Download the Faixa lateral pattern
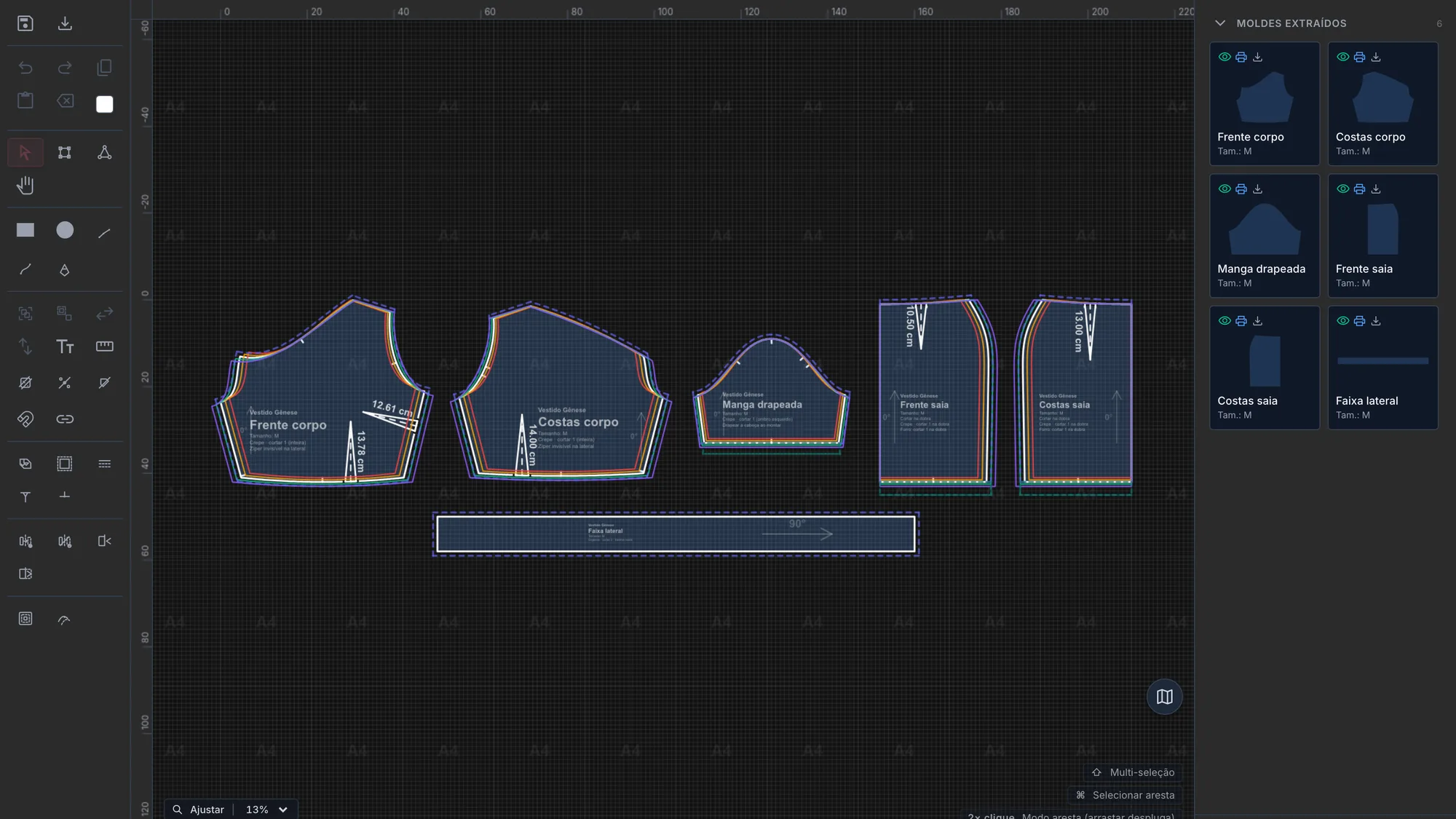This screenshot has height=819, width=1456. [x=1376, y=320]
